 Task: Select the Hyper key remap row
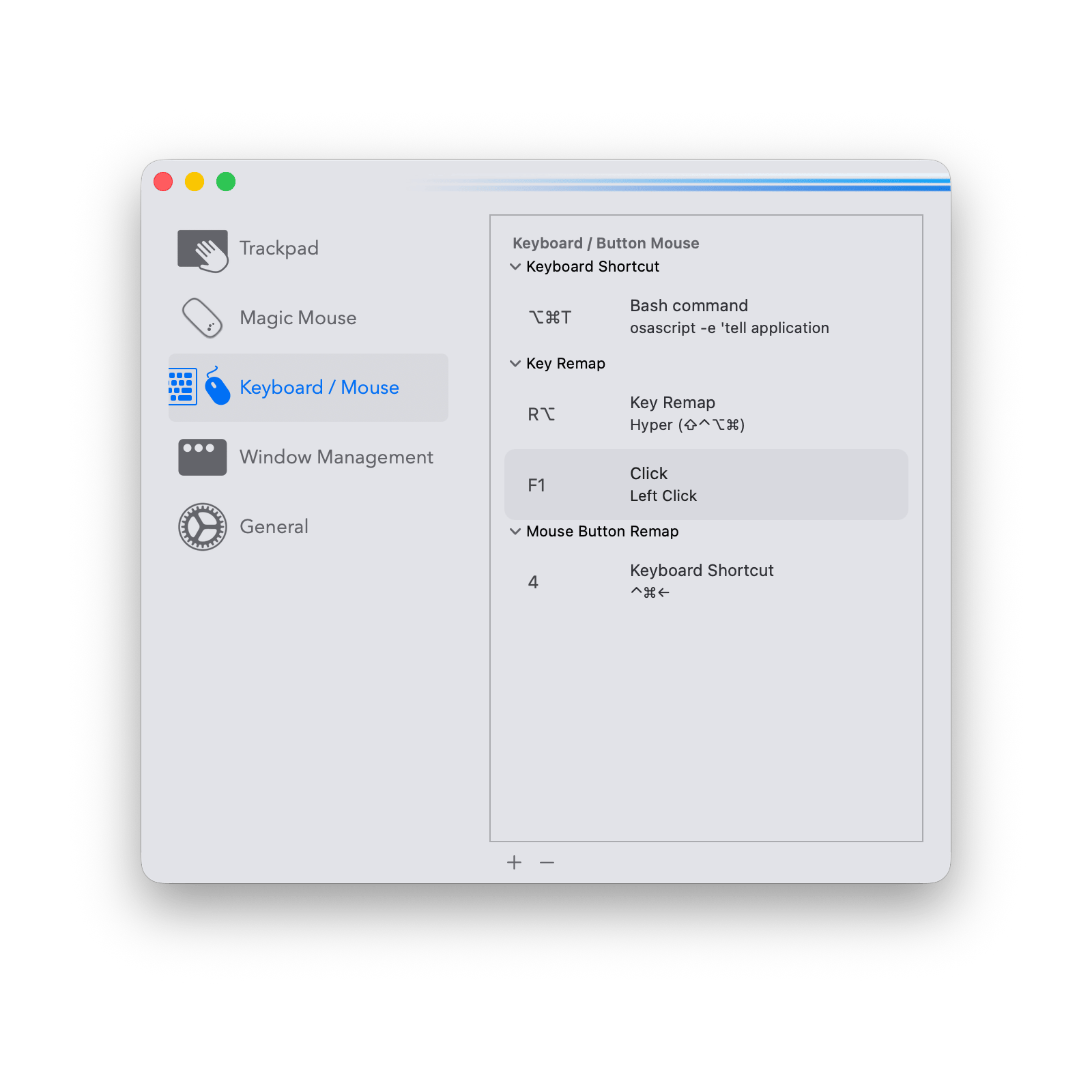[x=706, y=414]
